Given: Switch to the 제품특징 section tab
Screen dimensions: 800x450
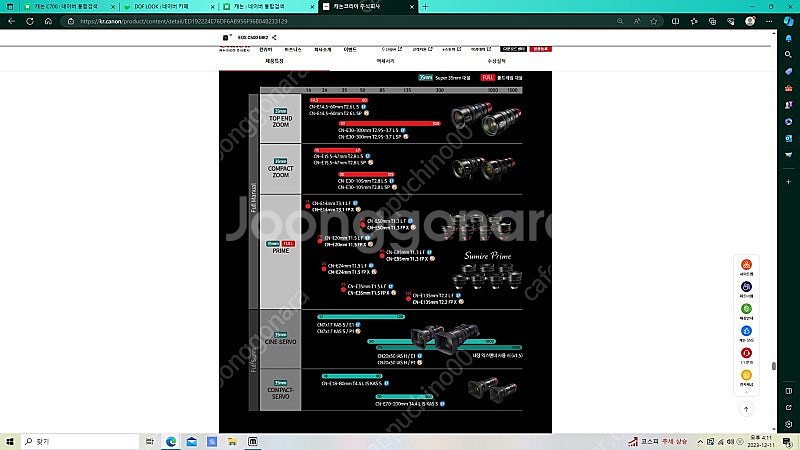Looking at the screenshot, I should click(274, 61).
